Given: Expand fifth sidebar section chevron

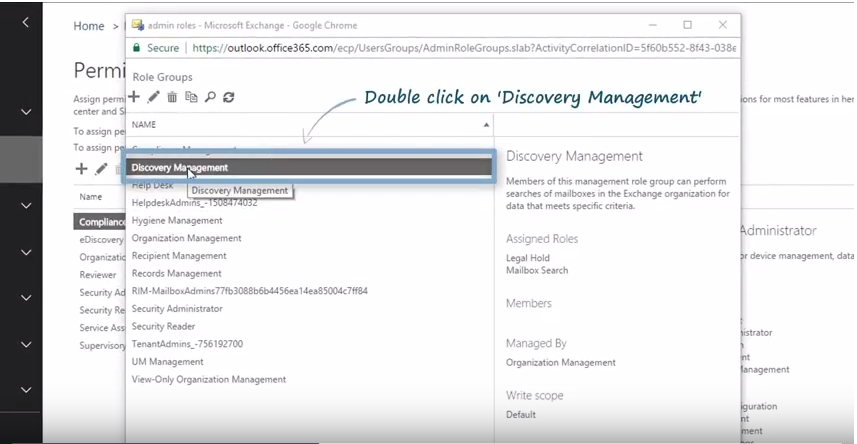Looking at the screenshot, I should [x=26, y=344].
